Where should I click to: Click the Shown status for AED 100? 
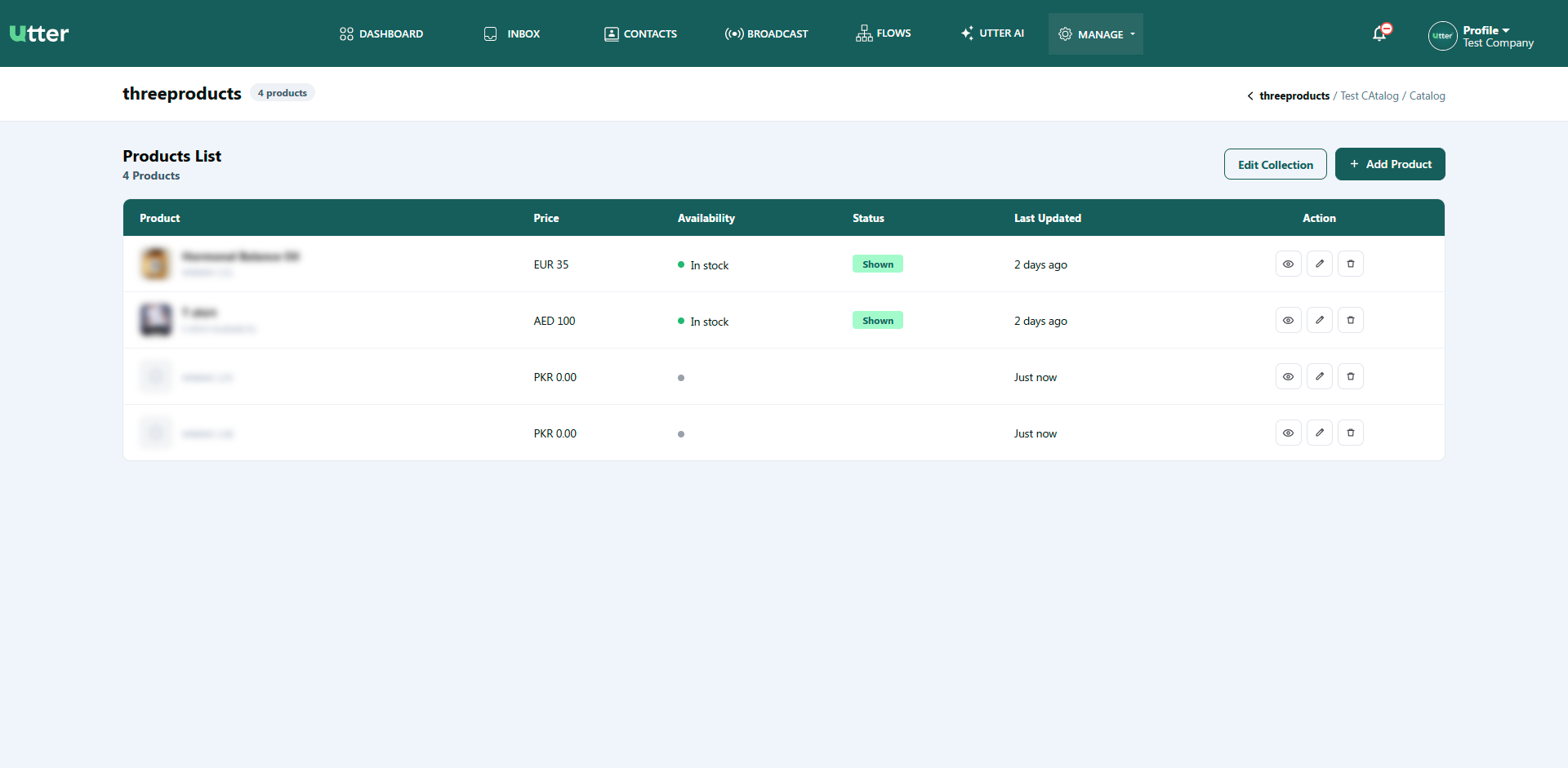878,321
